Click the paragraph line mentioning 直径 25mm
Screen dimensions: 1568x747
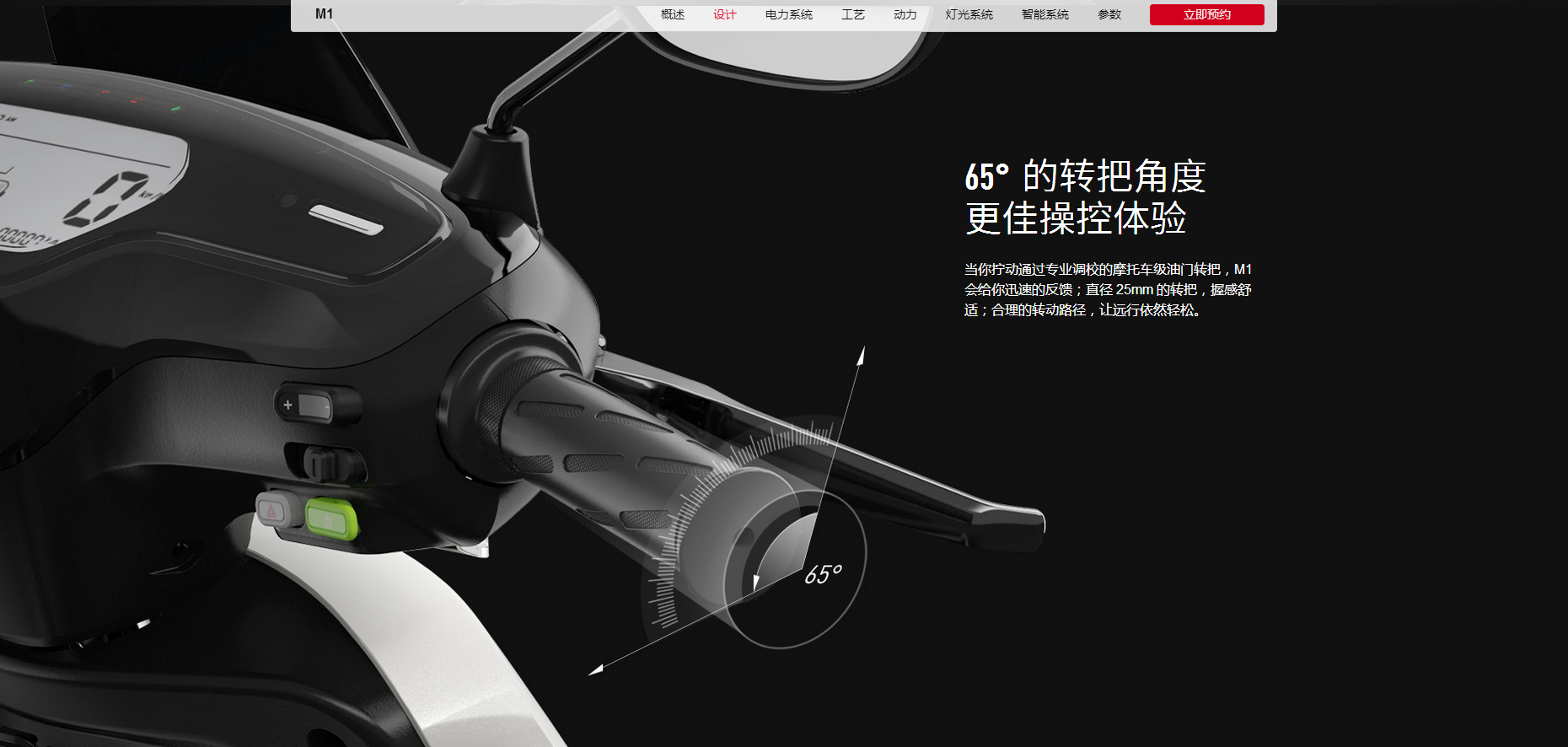[x=1108, y=289]
